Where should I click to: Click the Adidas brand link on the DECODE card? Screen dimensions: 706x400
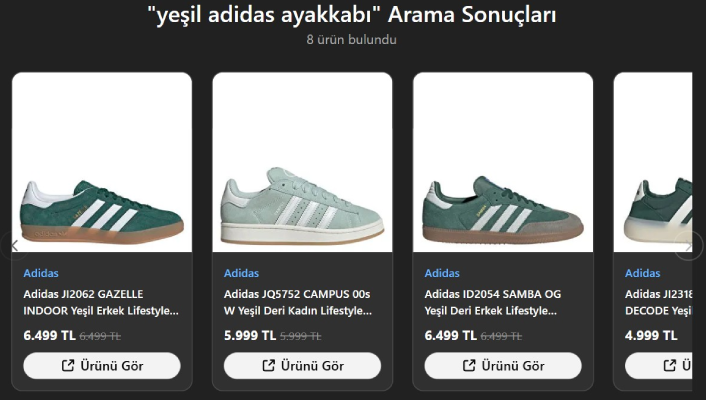pyautogui.click(x=643, y=273)
